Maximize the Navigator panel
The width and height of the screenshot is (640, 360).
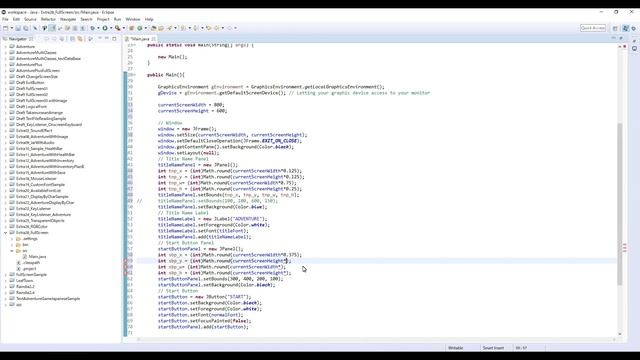pyautogui.click(x=114, y=39)
